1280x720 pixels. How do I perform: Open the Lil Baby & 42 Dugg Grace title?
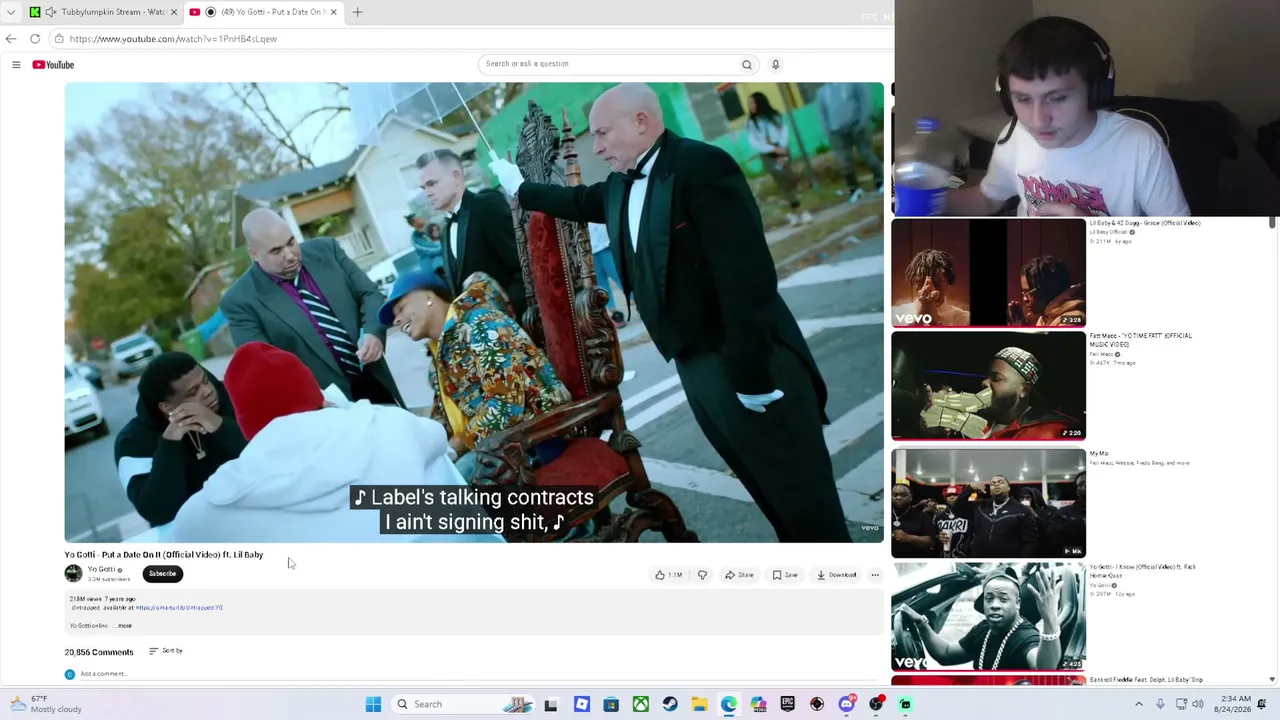(x=1145, y=223)
